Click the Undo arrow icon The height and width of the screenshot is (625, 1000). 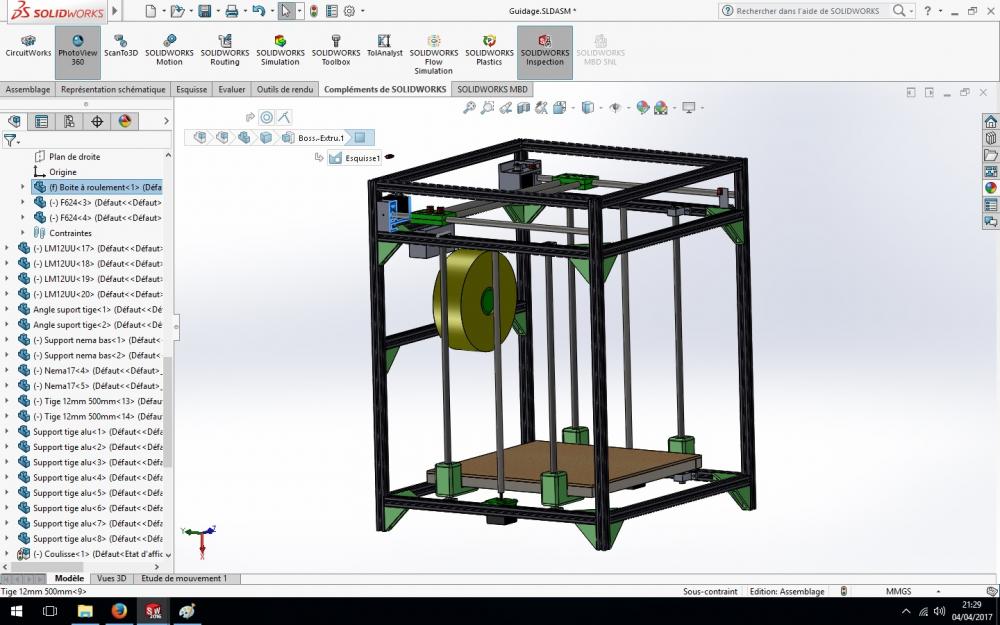coord(258,11)
